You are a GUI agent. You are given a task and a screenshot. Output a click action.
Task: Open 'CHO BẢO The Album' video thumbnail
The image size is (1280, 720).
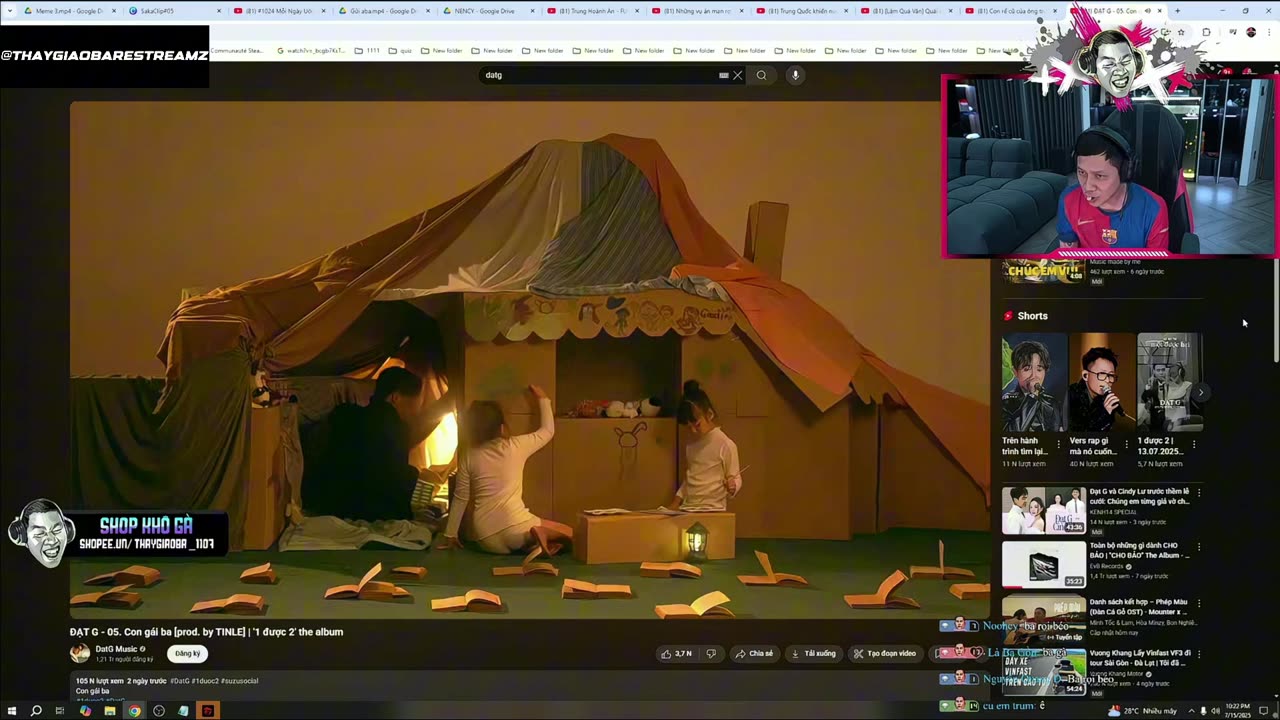pos(1043,565)
